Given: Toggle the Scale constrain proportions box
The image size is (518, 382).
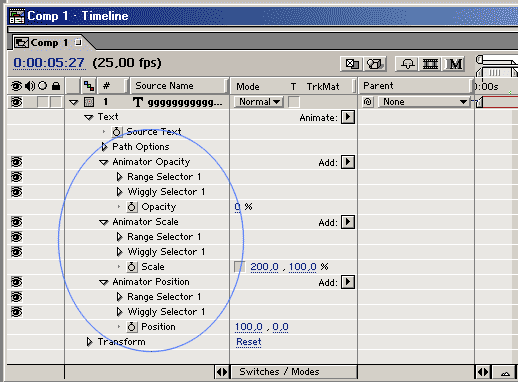Looking at the screenshot, I should click(x=240, y=267).
